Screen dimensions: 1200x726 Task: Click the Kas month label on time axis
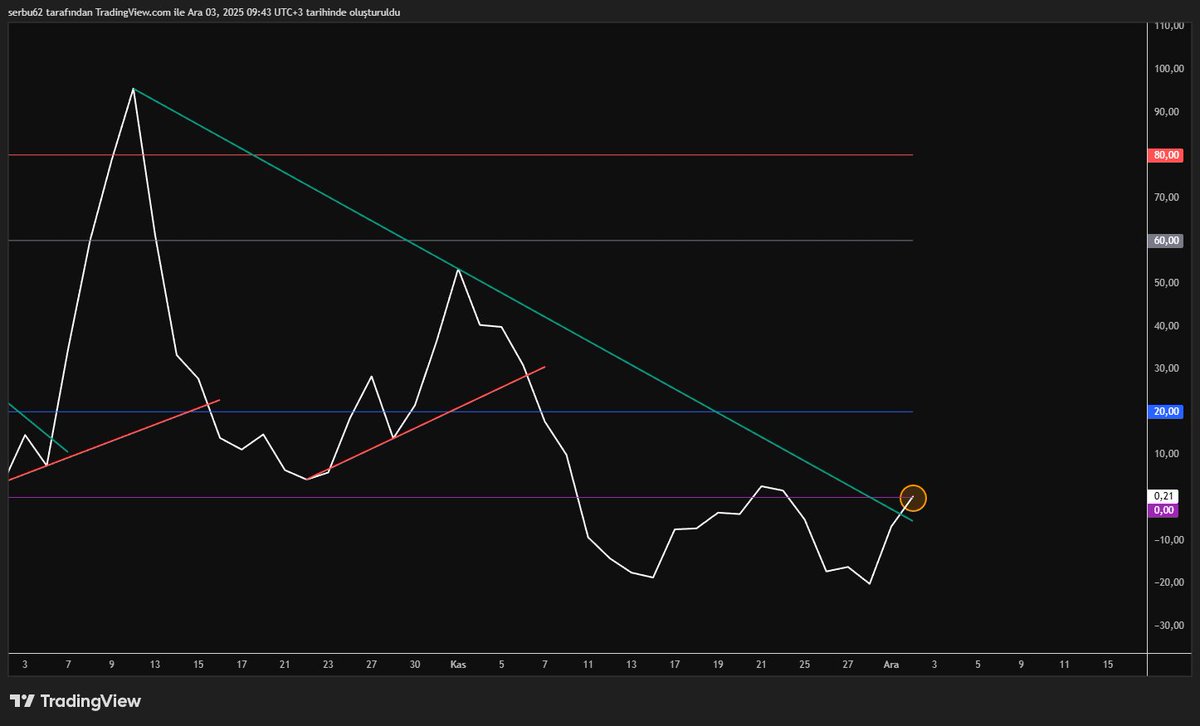click(x=459, y=664)
